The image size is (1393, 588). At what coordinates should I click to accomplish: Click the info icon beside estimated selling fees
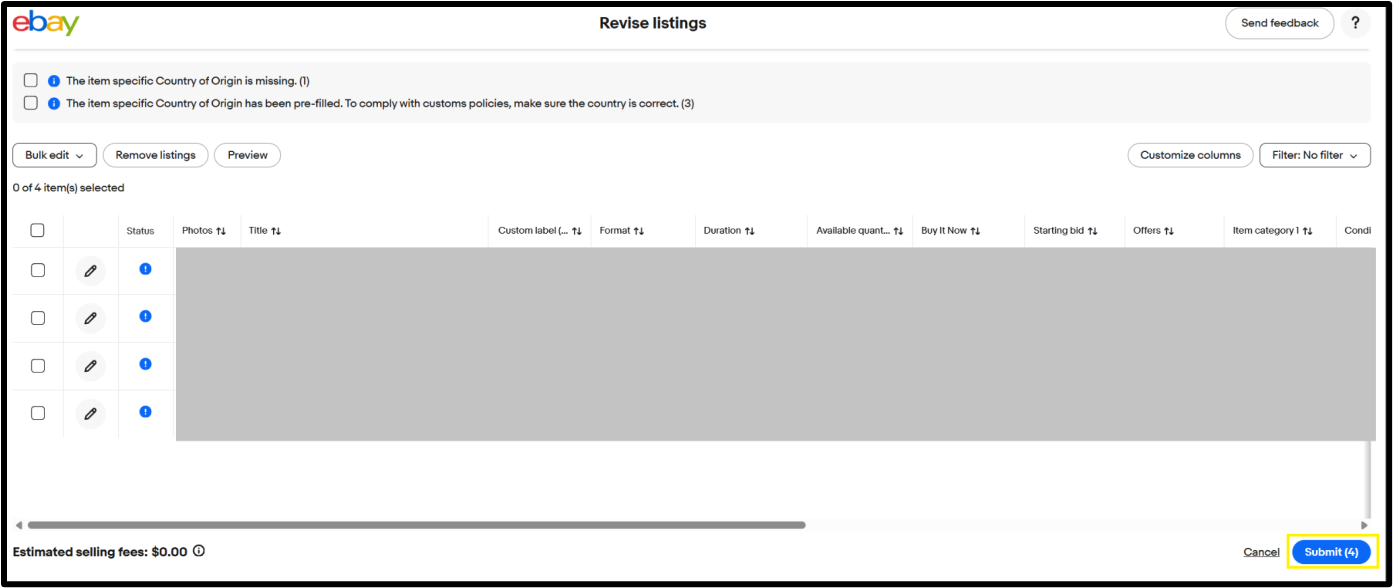(x=199, y=551)
